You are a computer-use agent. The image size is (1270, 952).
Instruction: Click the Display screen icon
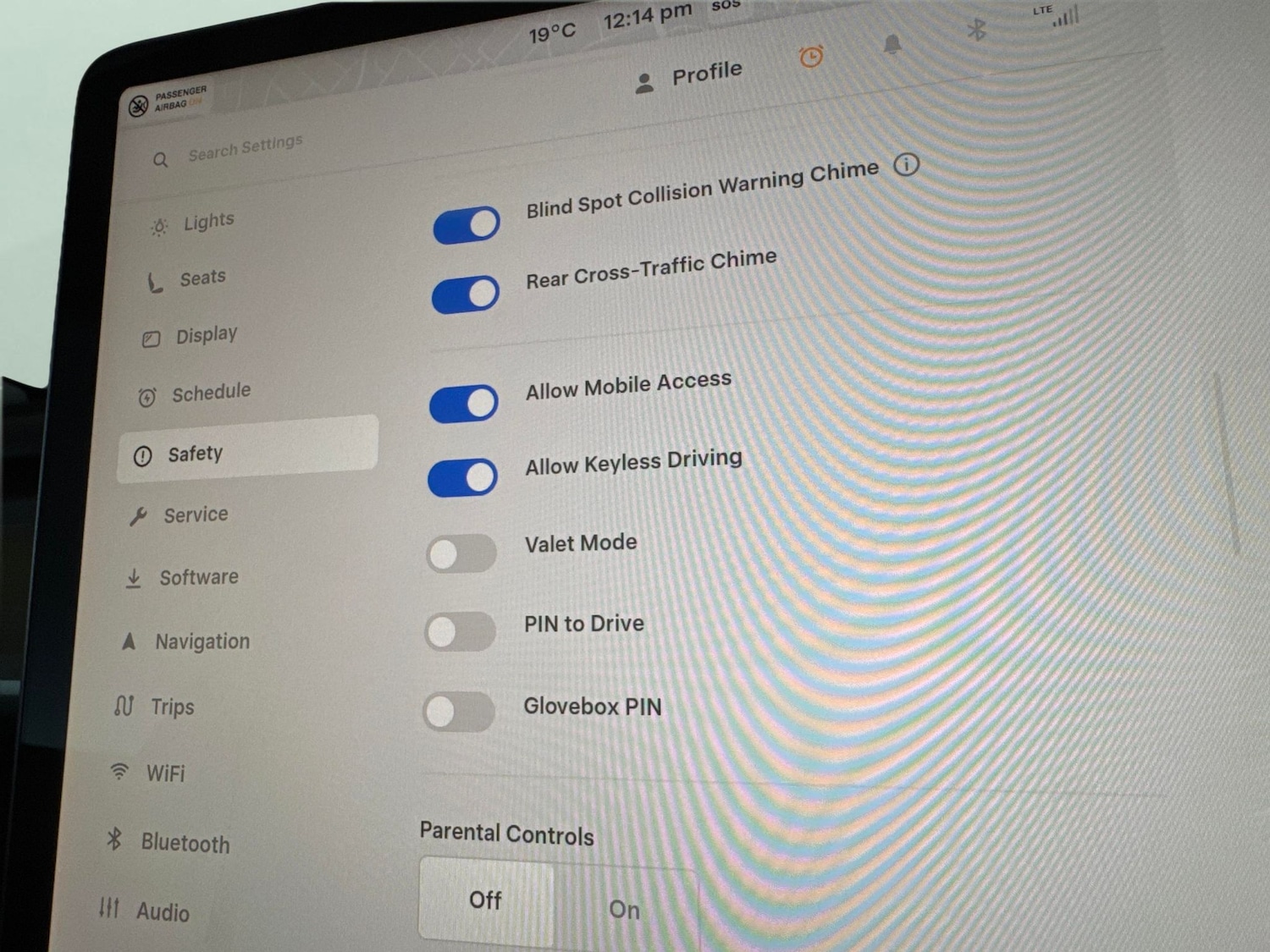pyautogui.click(x=151, y=339)
